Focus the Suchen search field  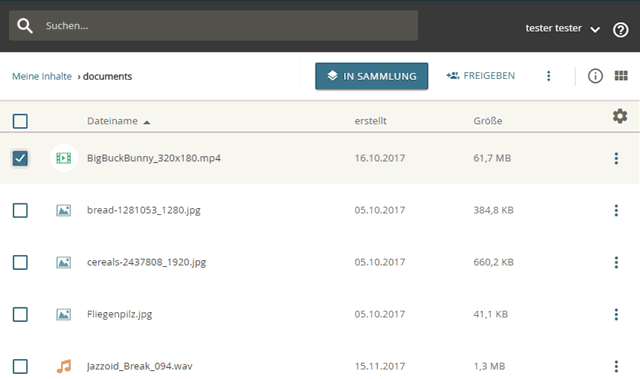click(x=213, y=26)
